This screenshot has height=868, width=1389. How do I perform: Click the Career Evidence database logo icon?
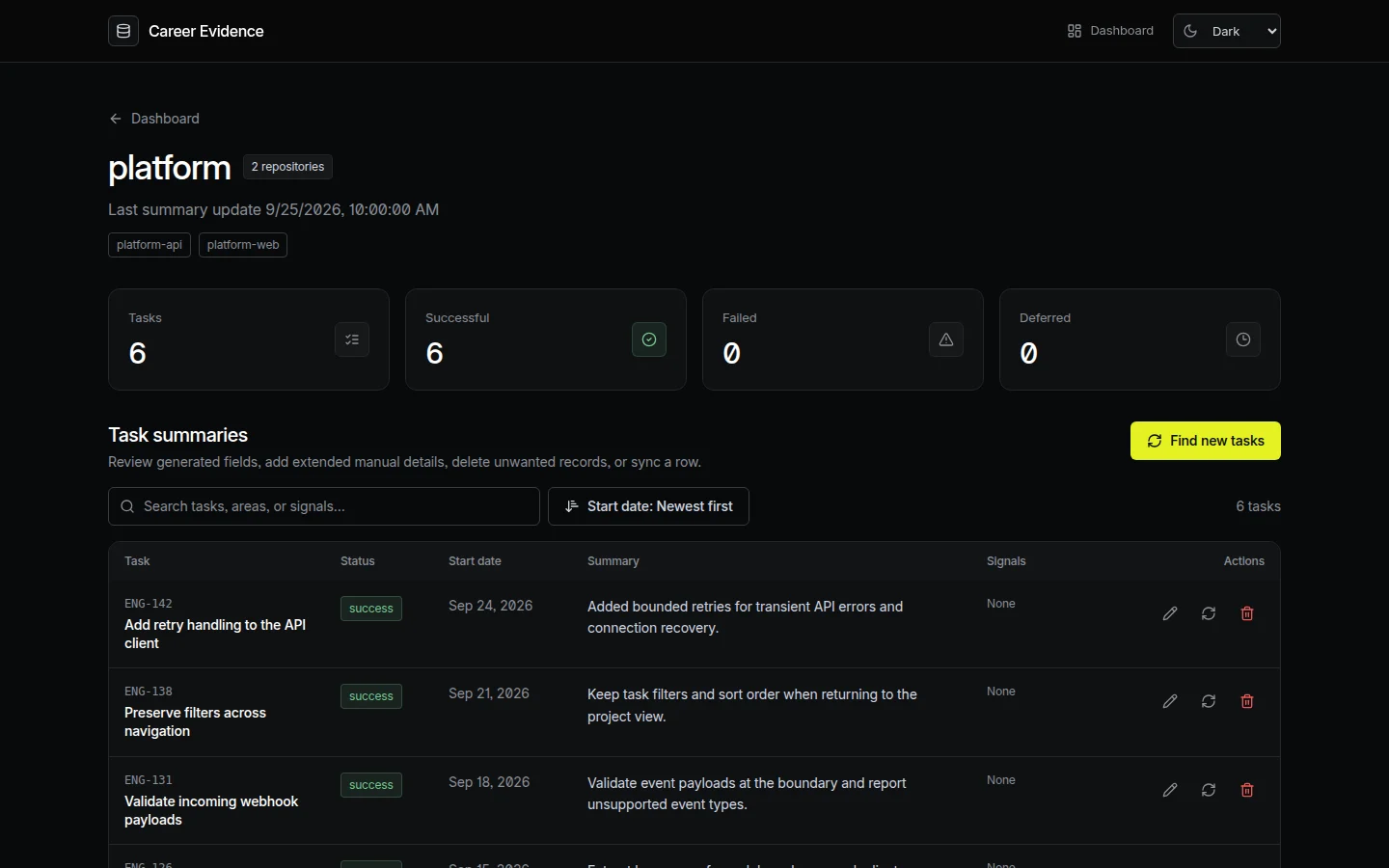(123, 31)
